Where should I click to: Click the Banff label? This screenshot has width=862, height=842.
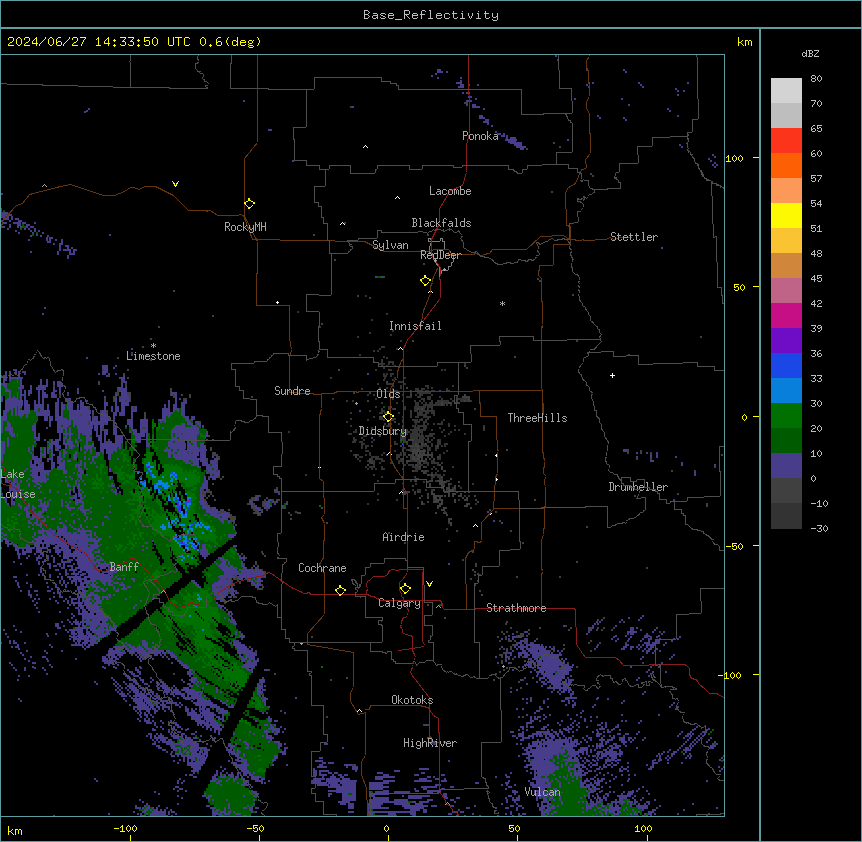(124, 567)
